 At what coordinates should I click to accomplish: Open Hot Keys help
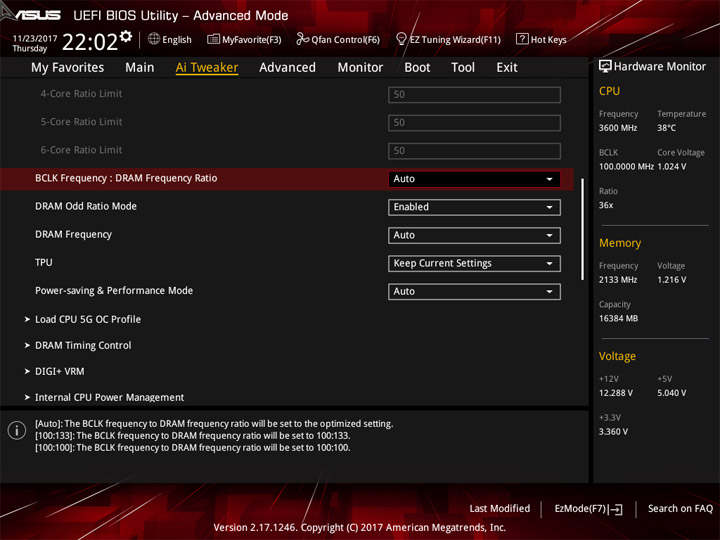click(x=541, y=39)
